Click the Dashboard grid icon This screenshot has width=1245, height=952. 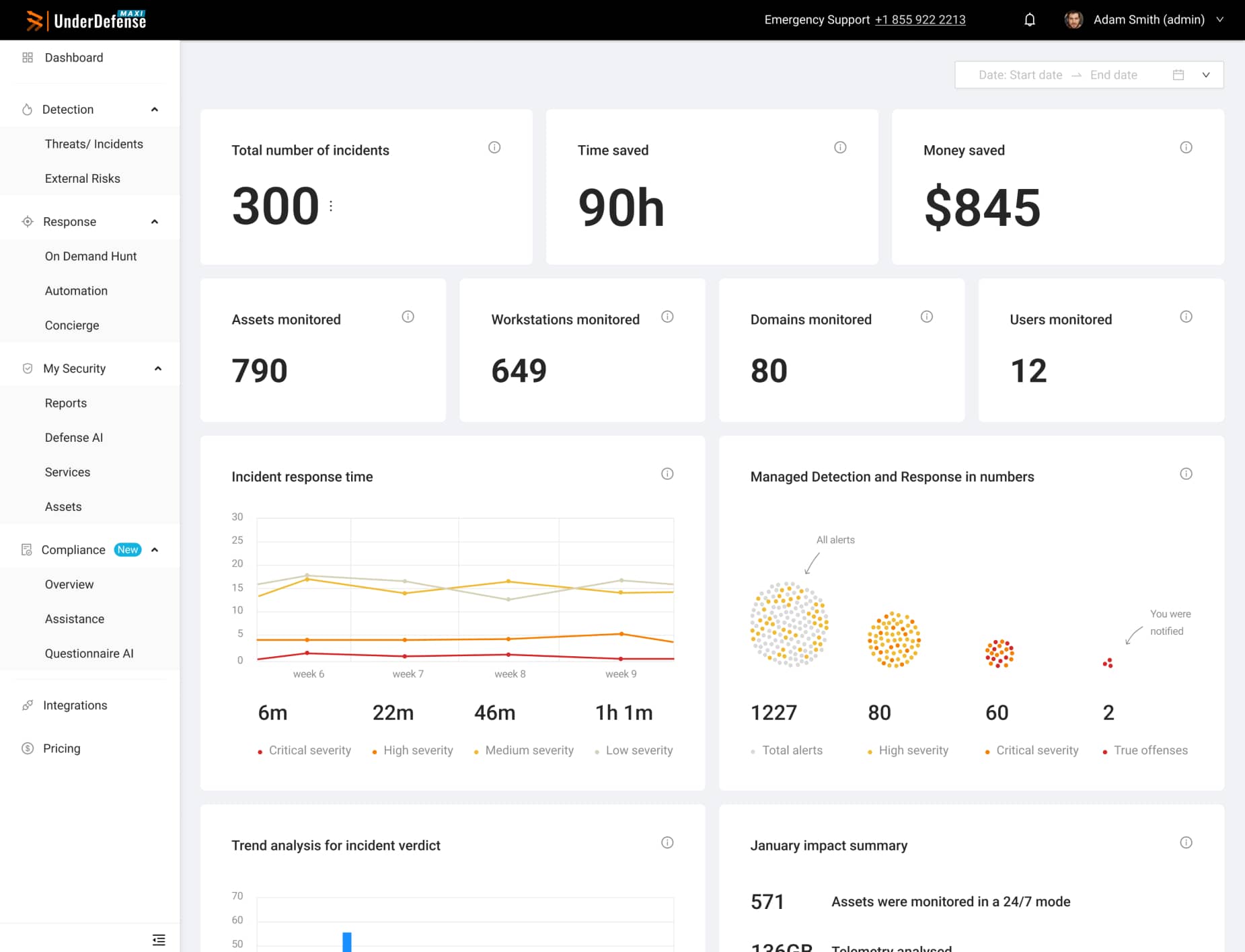click(x=28, y=58)
